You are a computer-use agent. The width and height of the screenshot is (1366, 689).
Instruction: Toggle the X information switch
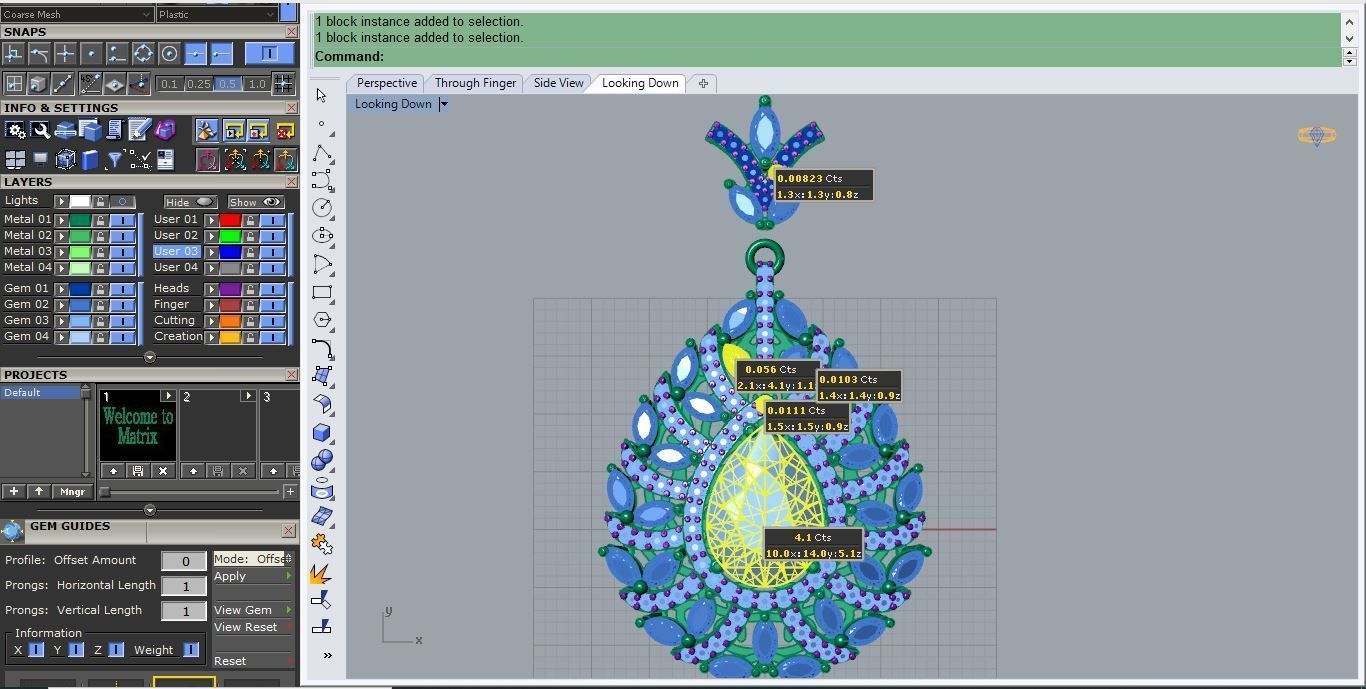[36, 650]
